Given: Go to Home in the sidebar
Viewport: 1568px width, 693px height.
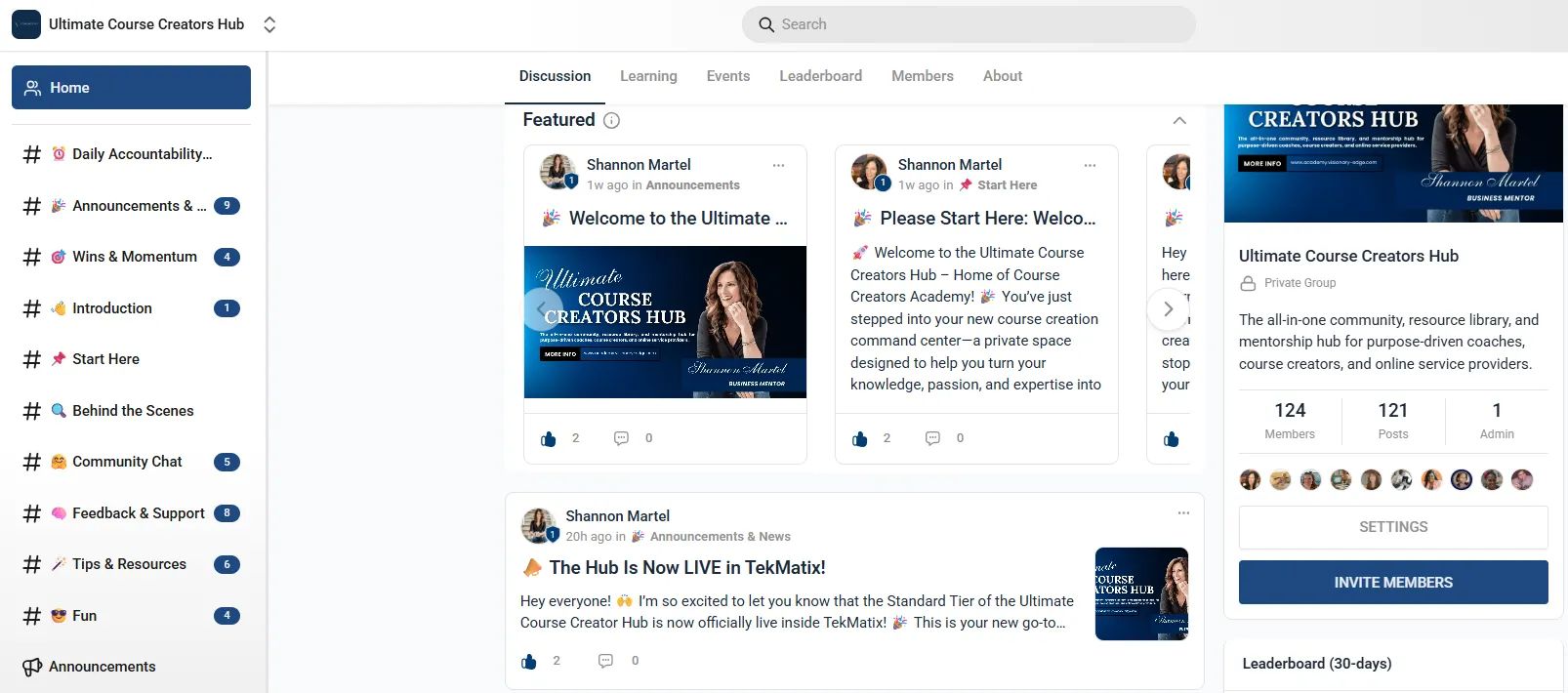Looking at the screenshot, I should click(131, 88).
